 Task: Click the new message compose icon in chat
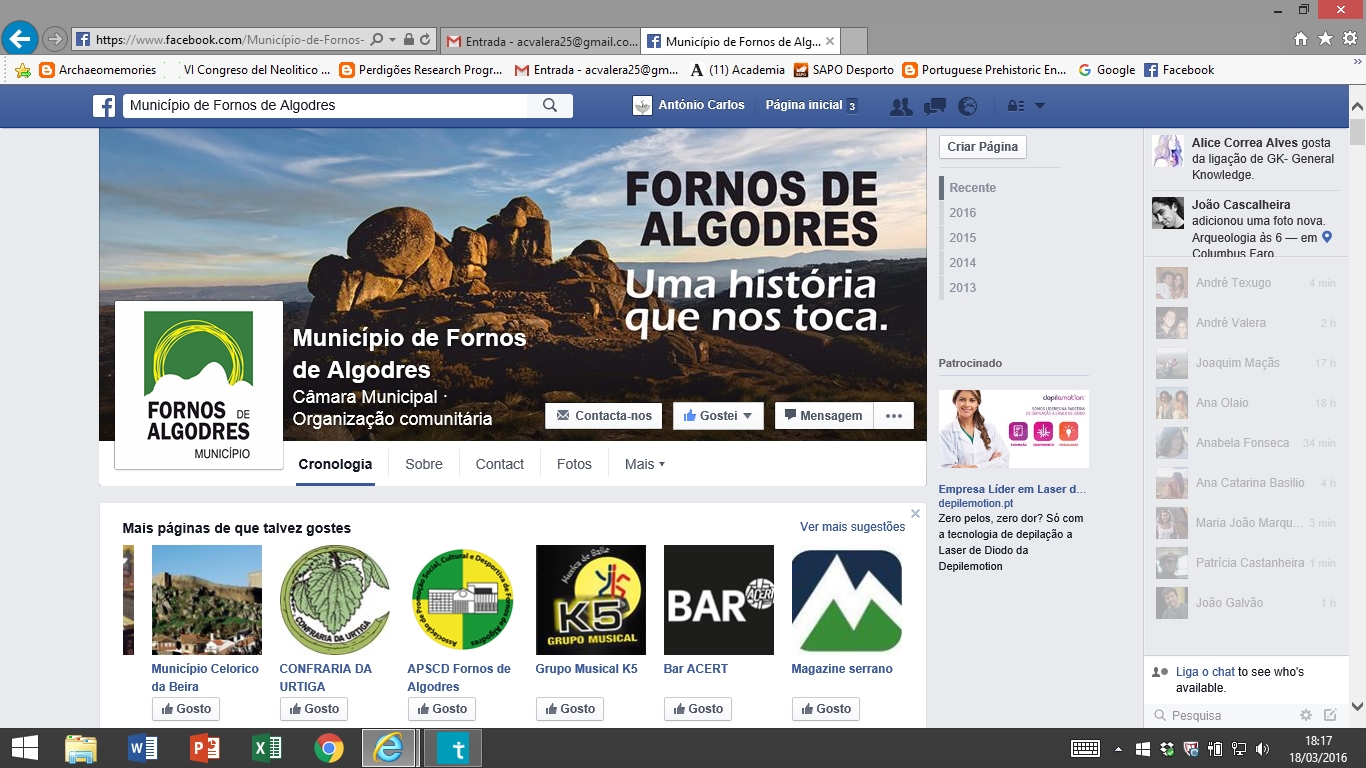tap(1330, 715)
